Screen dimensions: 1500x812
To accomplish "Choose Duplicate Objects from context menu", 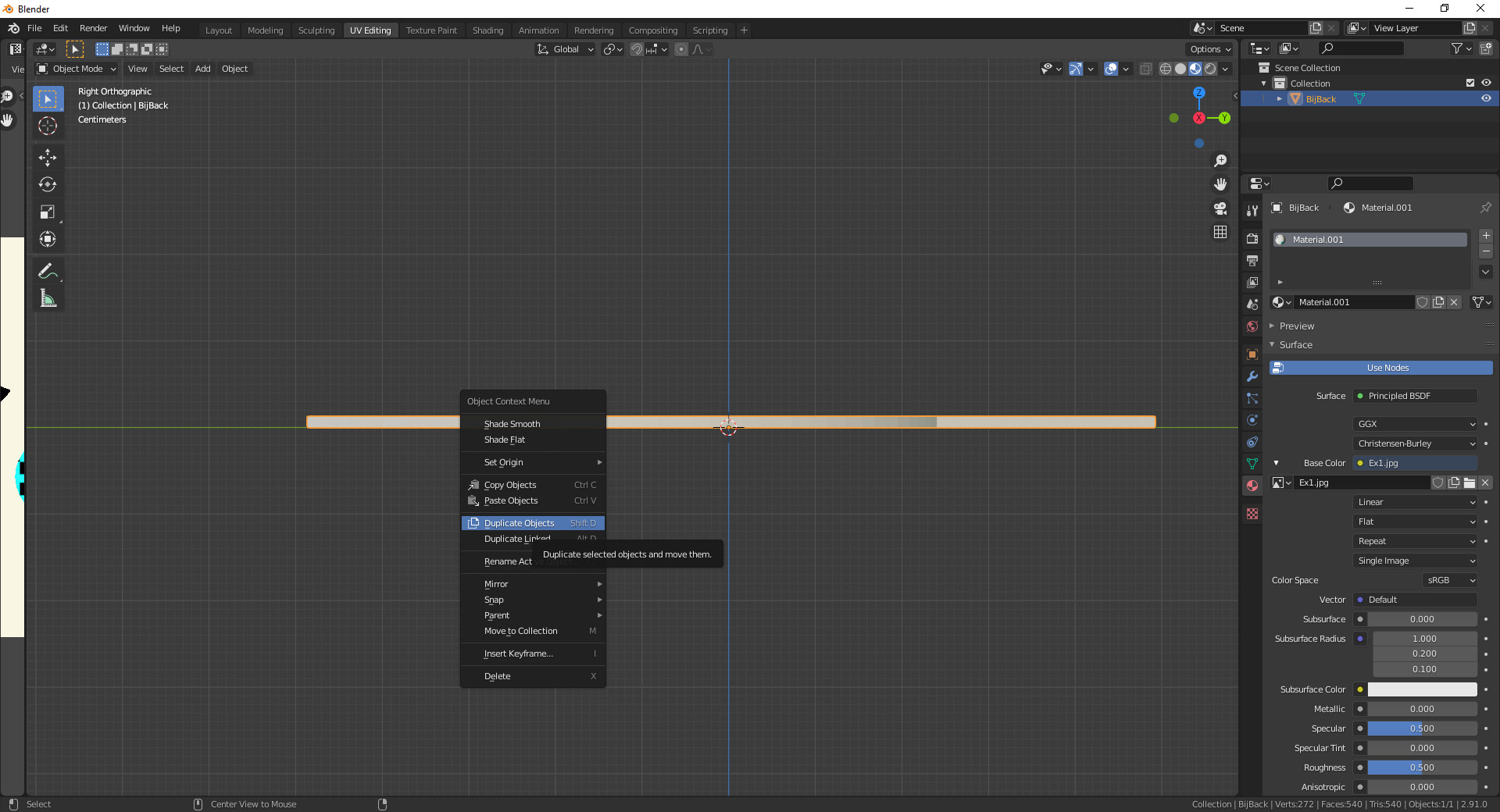I will tap(520, 523).
